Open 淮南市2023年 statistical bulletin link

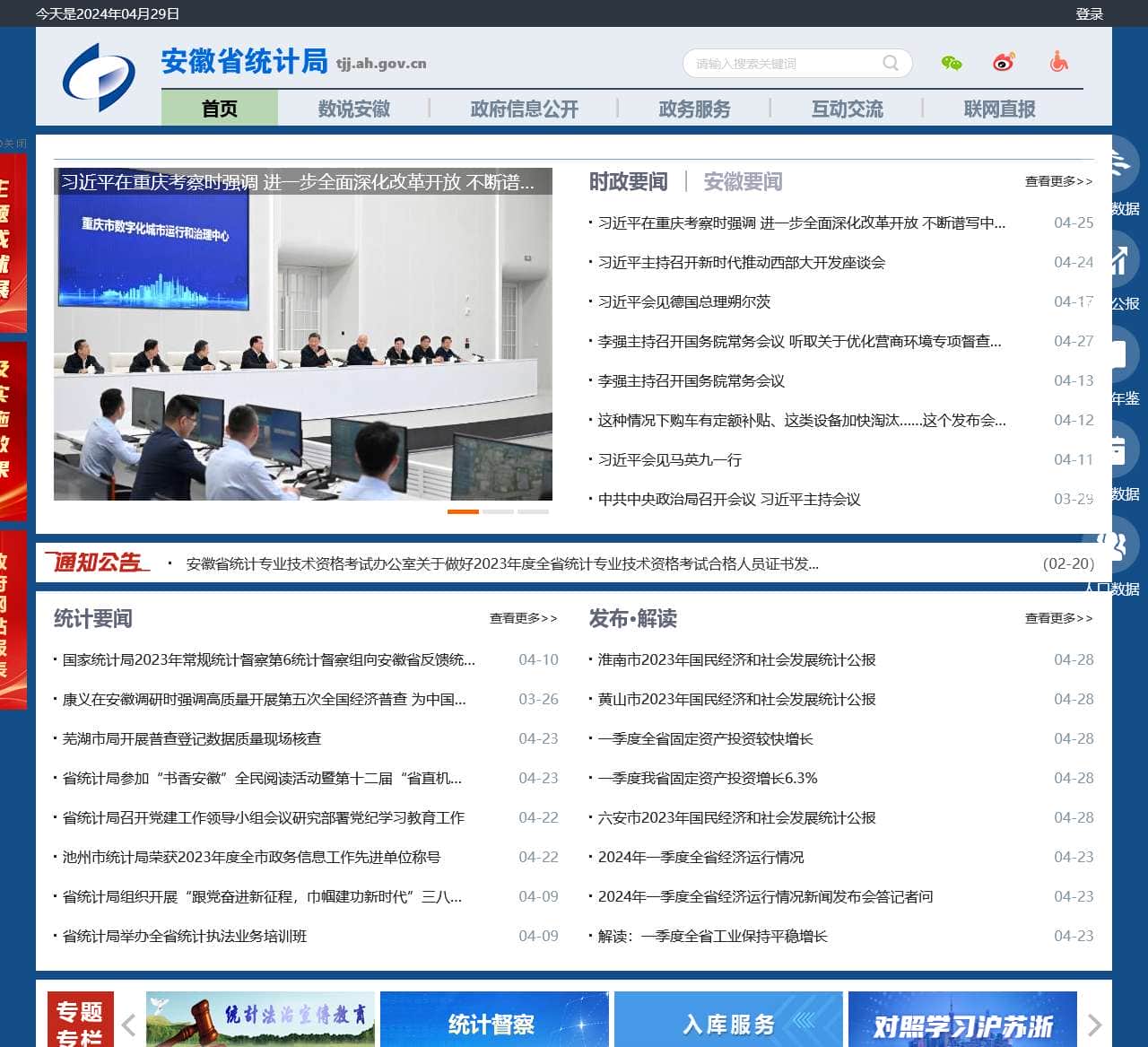click(736, 659)
